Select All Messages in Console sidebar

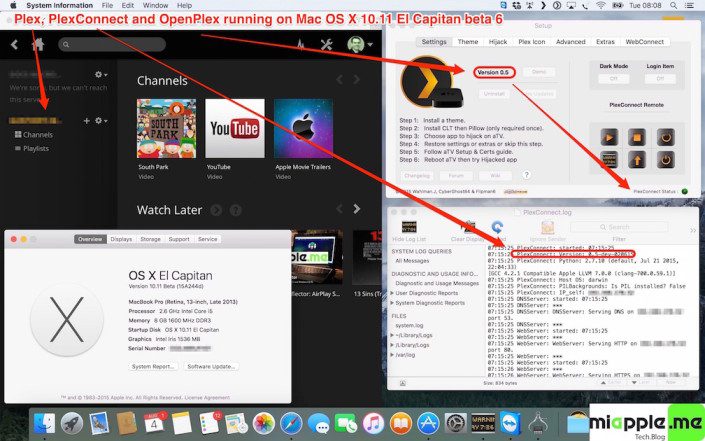412,261
